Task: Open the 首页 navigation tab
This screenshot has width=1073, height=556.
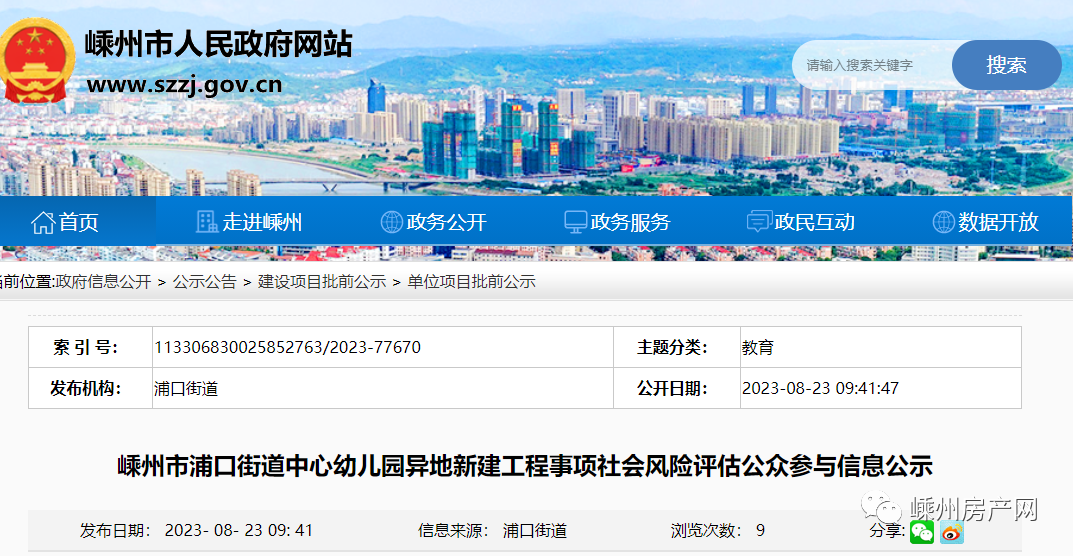Action: click(x=78, y=222)
